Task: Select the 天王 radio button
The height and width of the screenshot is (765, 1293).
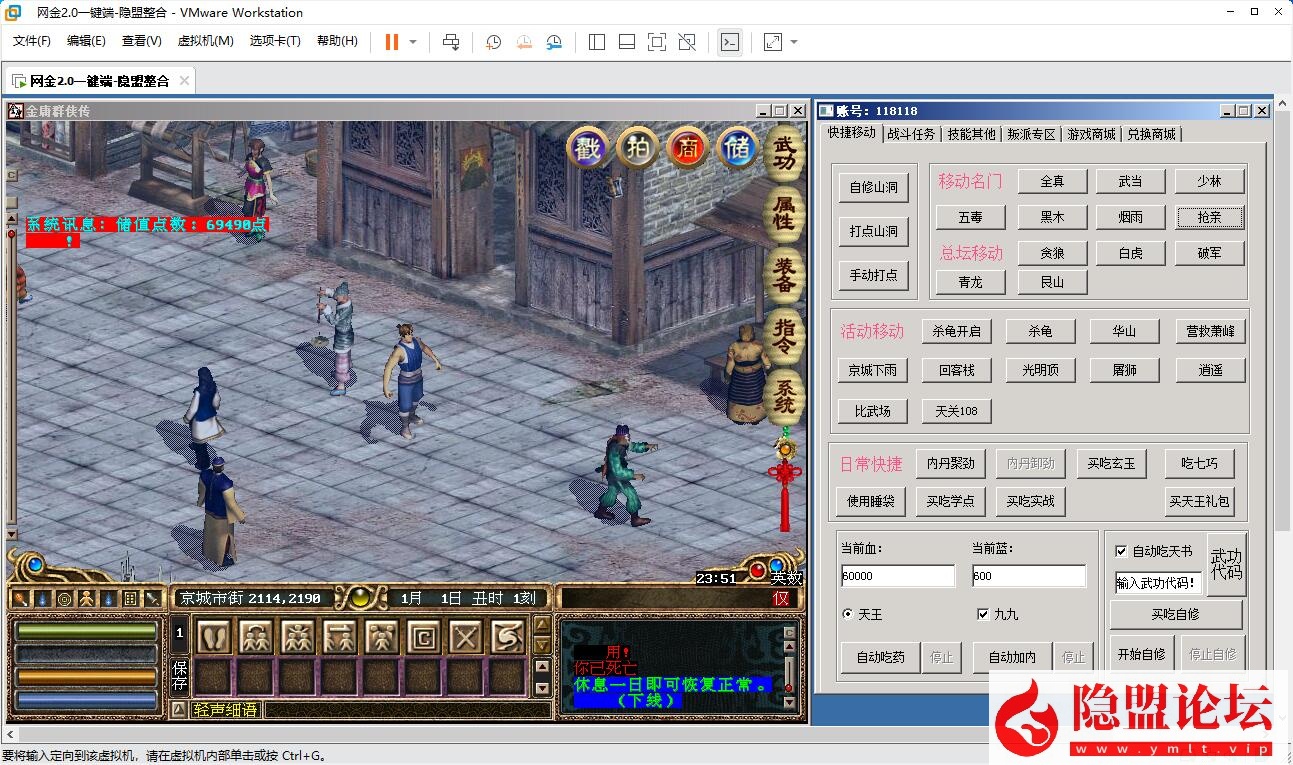Action: [848, 614]
